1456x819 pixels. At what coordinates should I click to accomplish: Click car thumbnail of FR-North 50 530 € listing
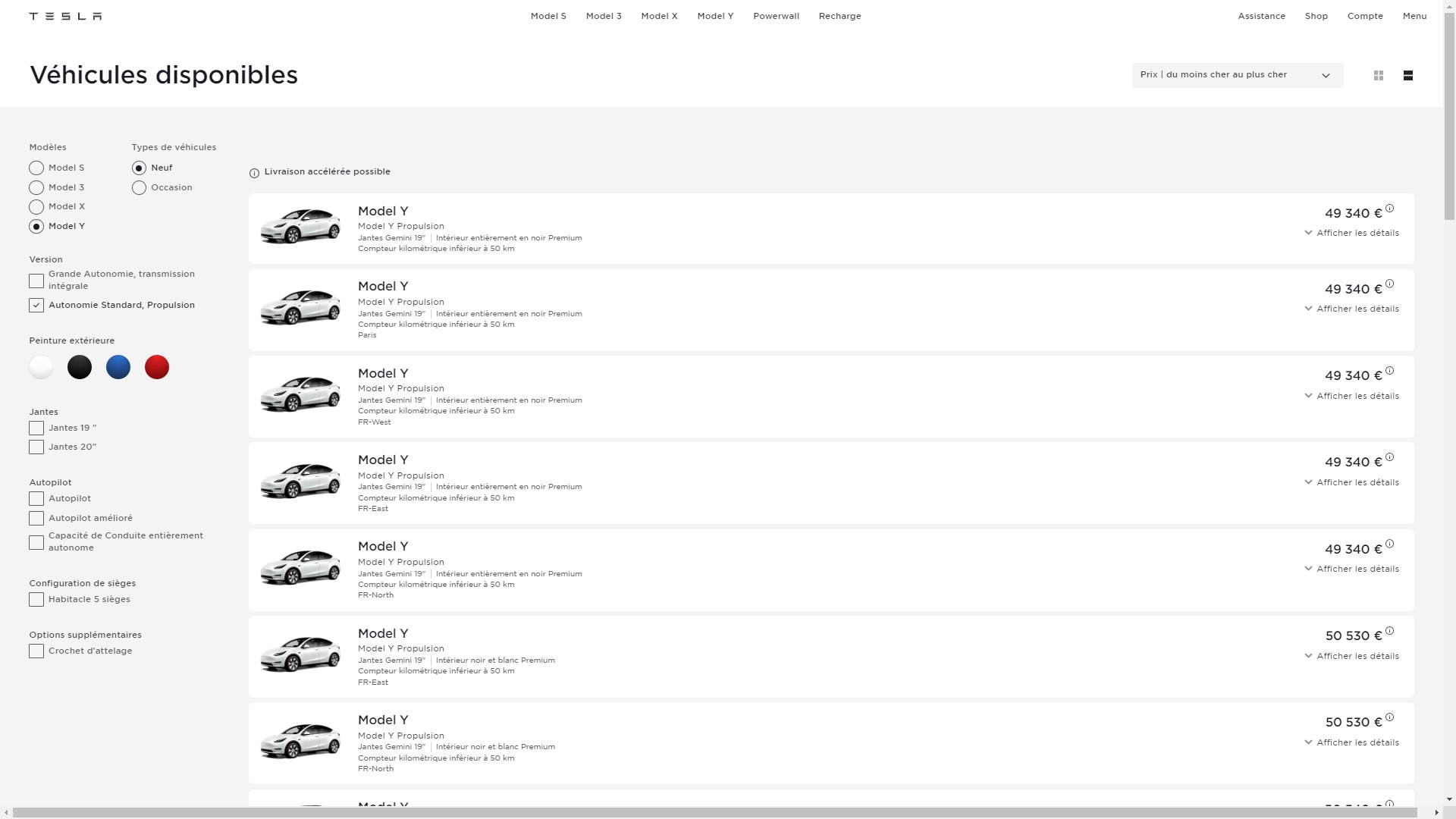coord(300,741)
